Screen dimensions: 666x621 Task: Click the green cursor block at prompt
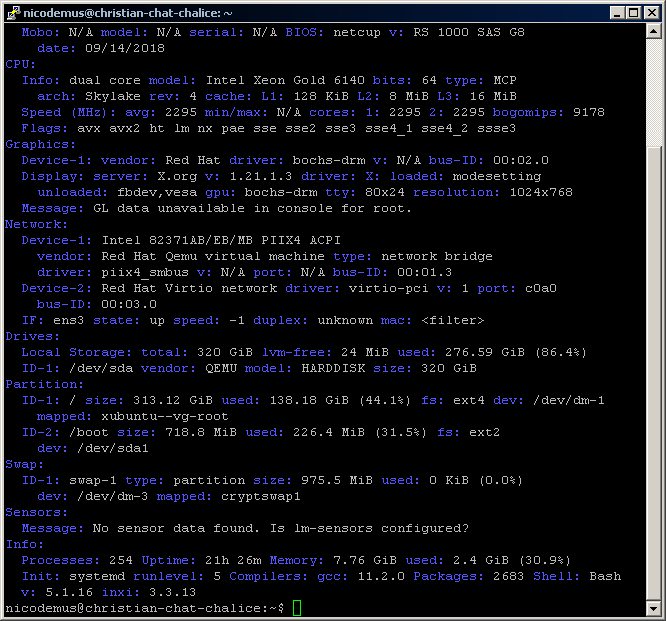pyautogui.click(x=297, y=608)
